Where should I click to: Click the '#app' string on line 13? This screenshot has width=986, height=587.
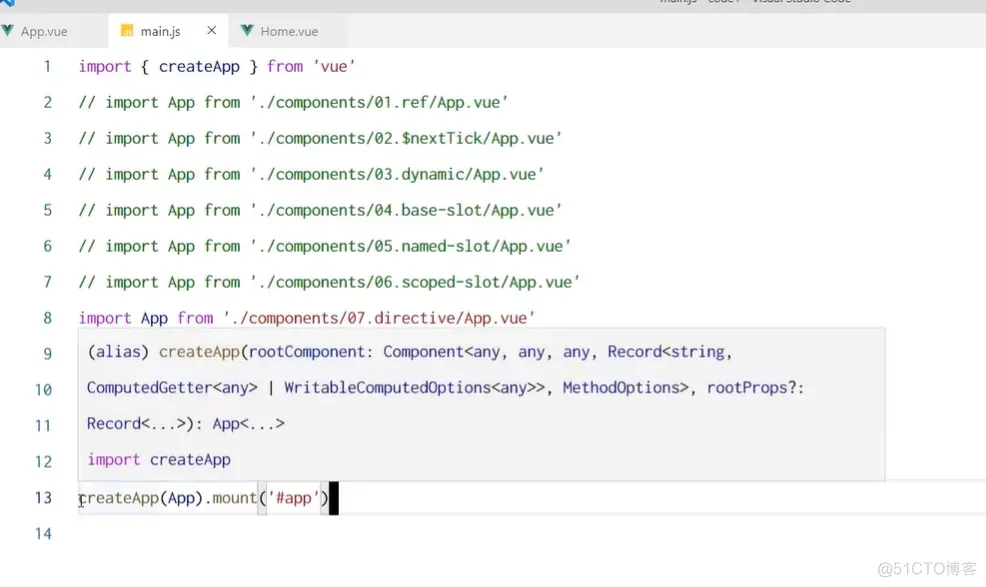click(294, 498)
